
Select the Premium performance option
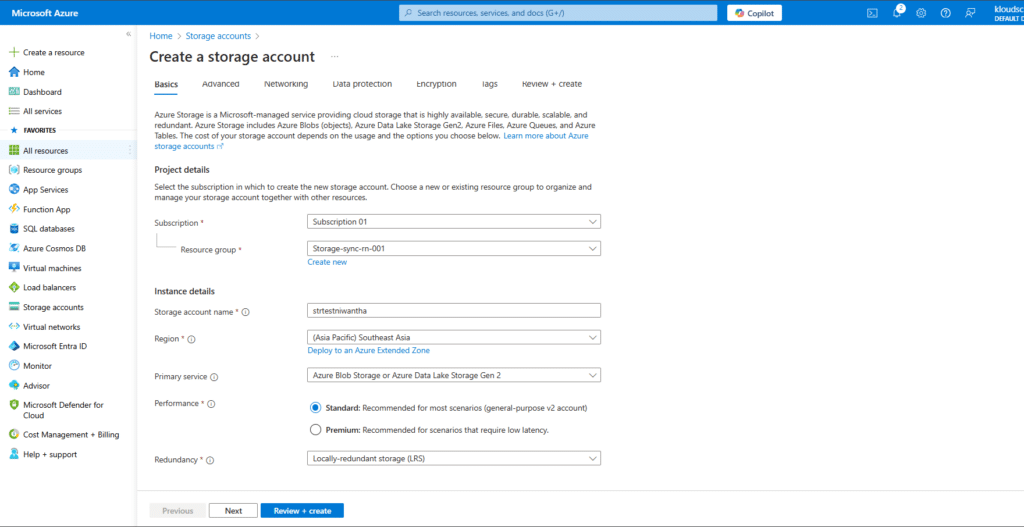[x=316, y=430]
